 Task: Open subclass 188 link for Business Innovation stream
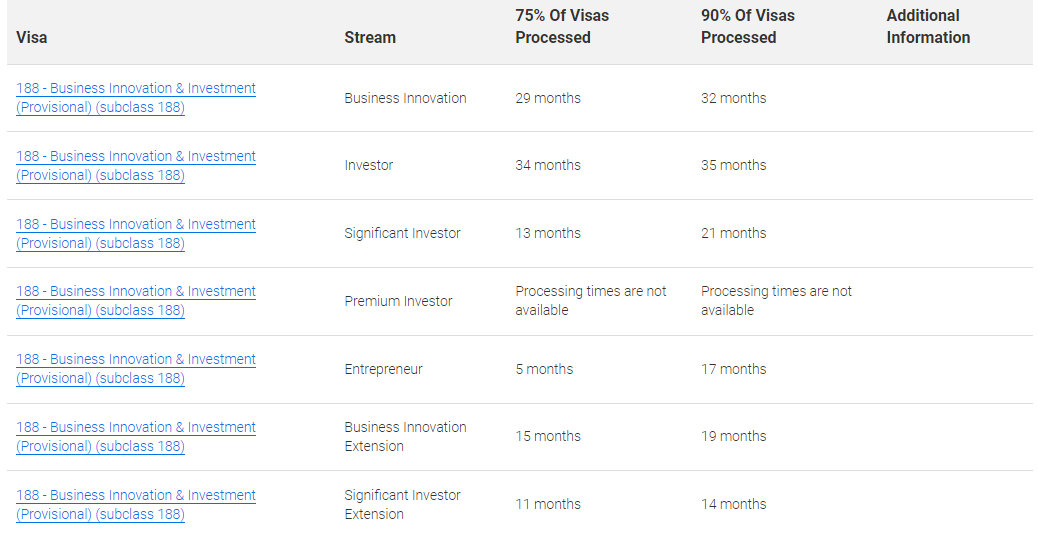136,97
